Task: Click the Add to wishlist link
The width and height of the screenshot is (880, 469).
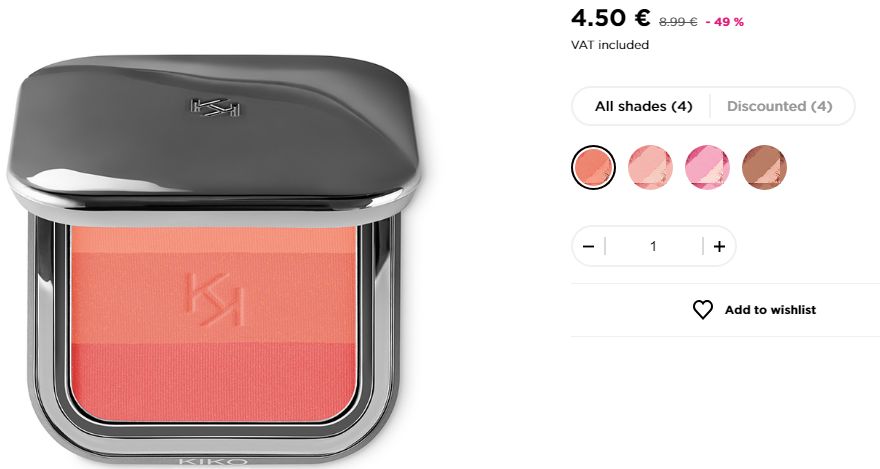Action: click(770, 310)
